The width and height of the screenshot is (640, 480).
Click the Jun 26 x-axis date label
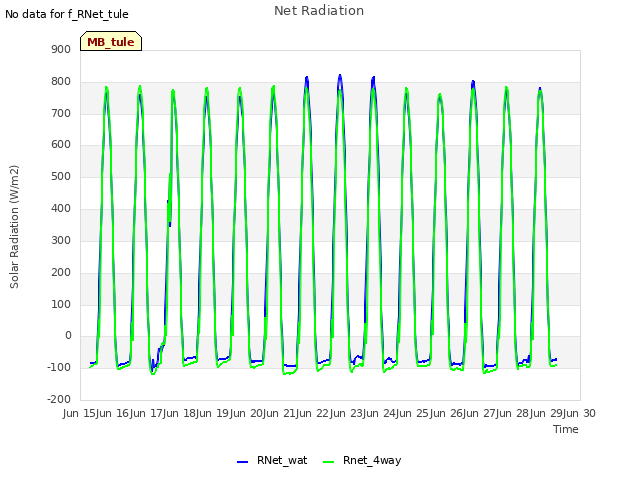(x=447, y=413)
